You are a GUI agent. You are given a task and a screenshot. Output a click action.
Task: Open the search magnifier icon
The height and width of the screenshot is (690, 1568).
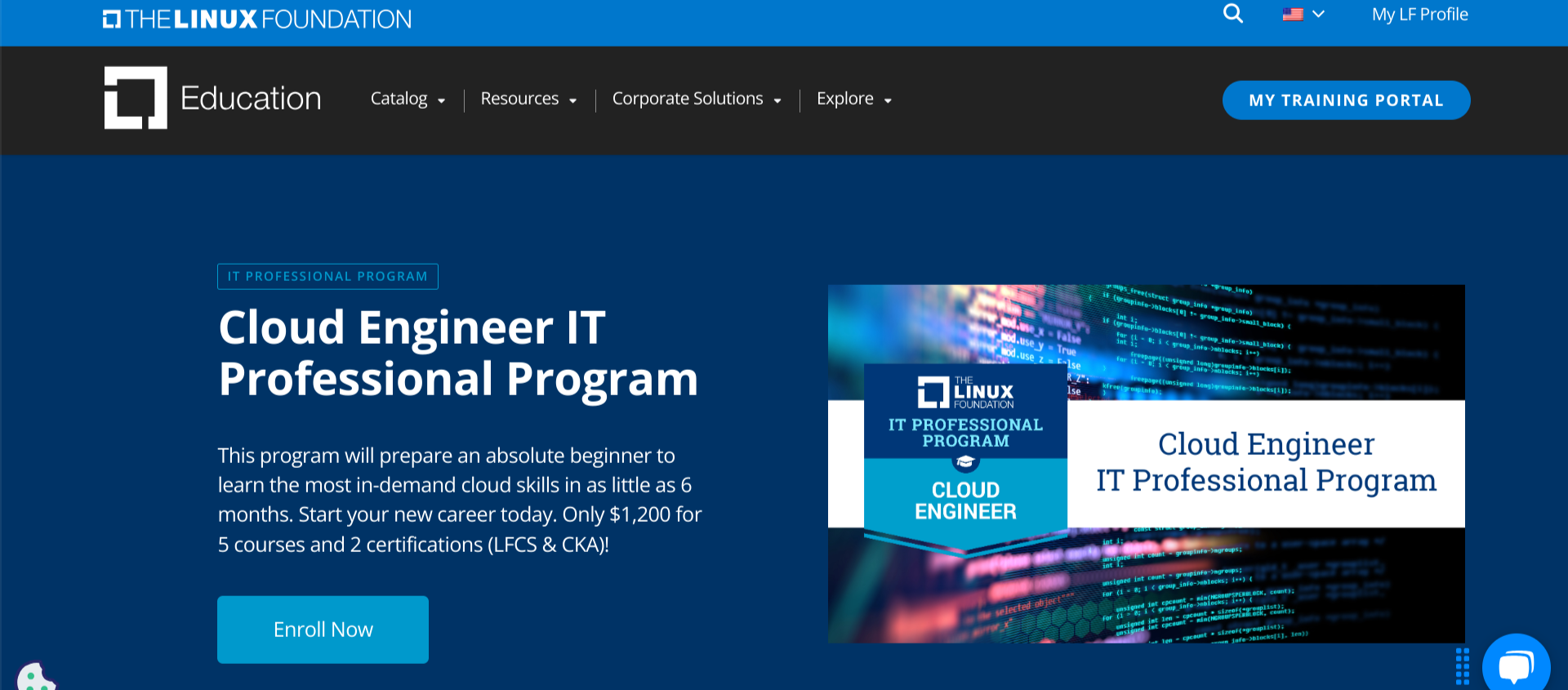click(x=1232, y=14)
